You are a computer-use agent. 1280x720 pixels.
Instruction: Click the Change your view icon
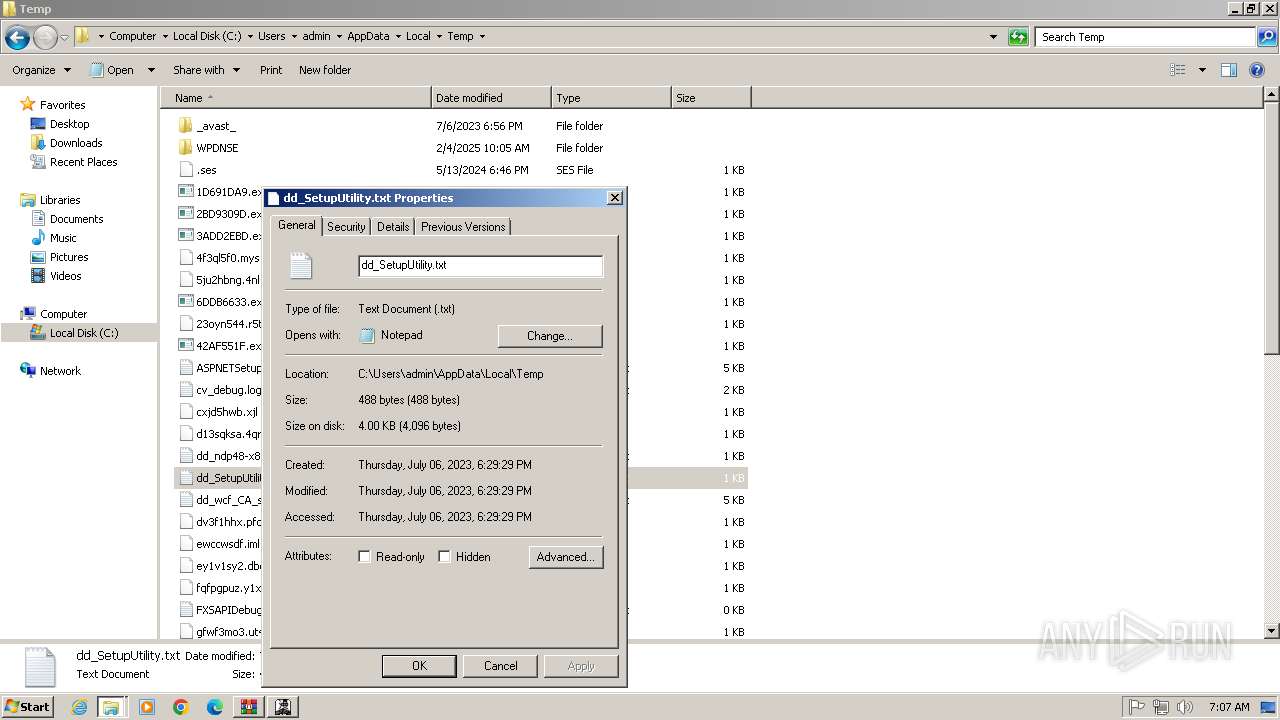coord(1178,70)
